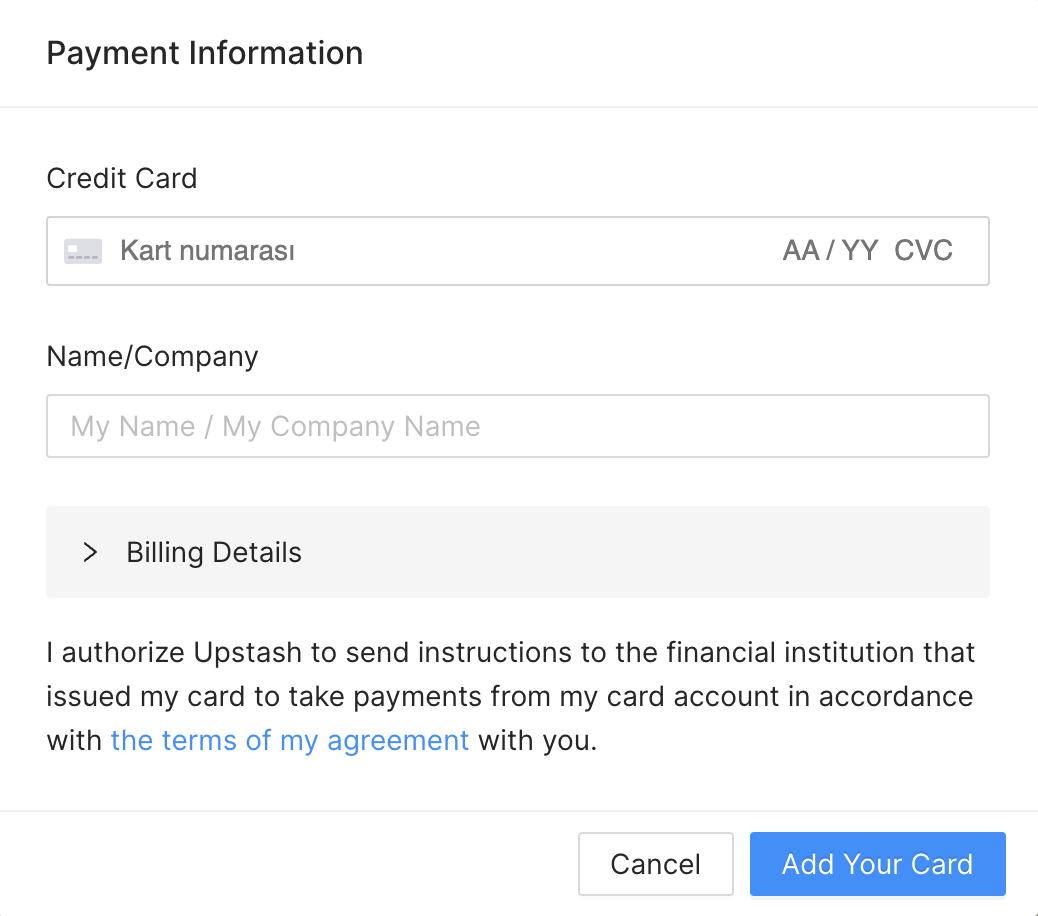Click the gray card icon in the card field

(83, 252)
